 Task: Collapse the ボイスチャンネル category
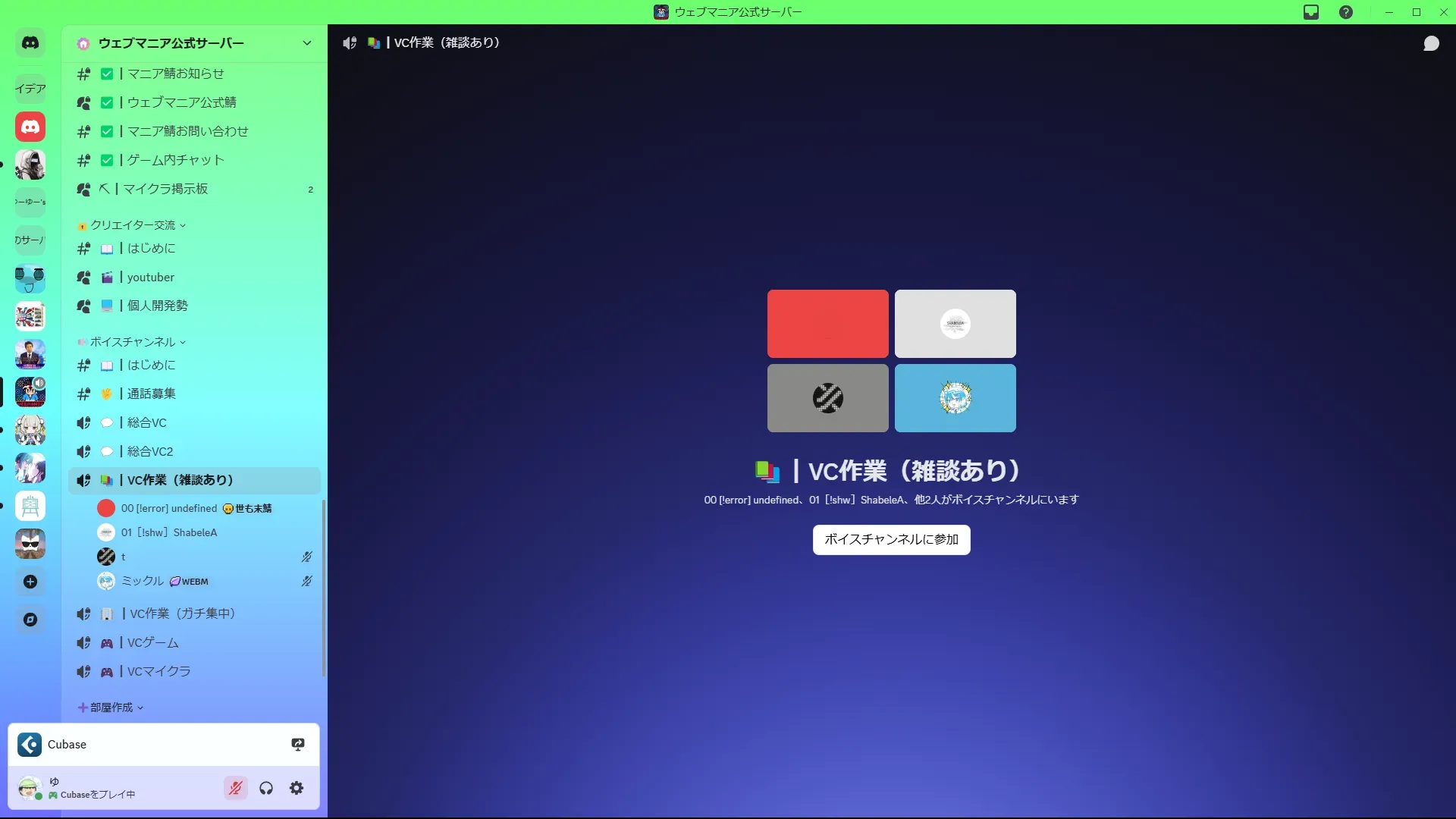tap(133, 342)
